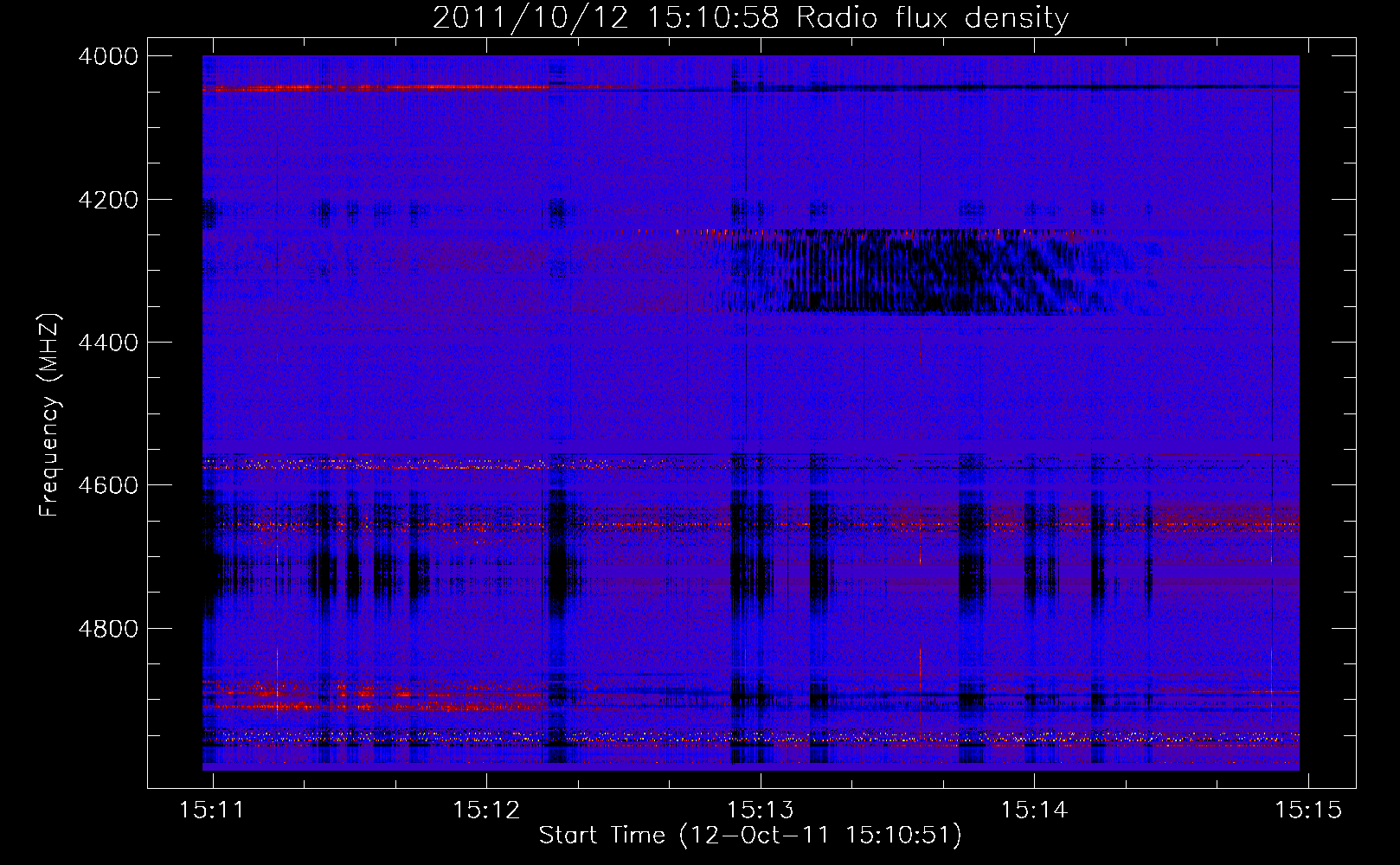The height and width of the screenshot is (865, 1400).
Task: Click the 15:14 time axis label
Action: [x=1034, y=810]
